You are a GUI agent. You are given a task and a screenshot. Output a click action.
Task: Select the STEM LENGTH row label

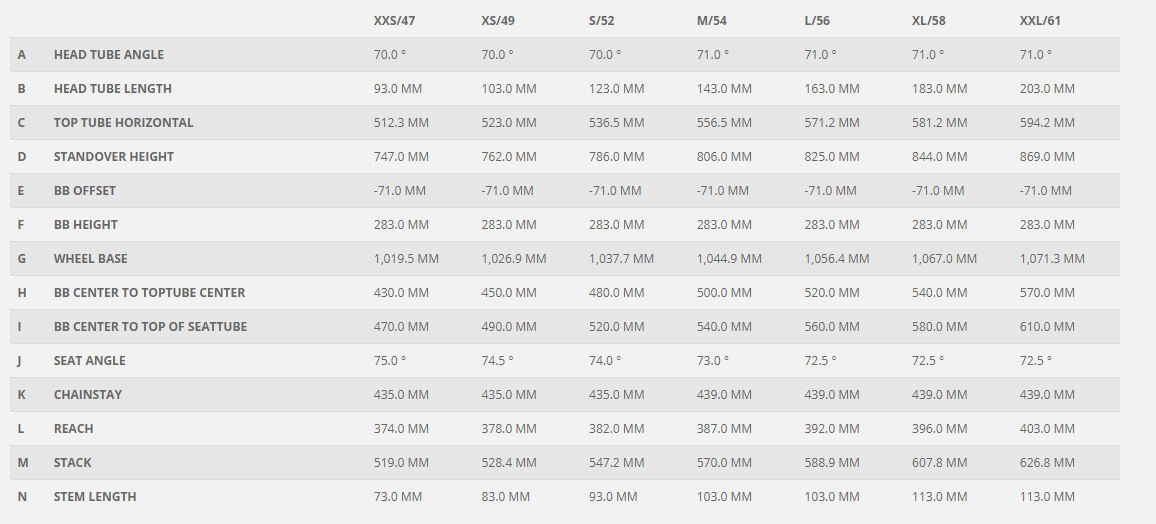click(95, 497)
